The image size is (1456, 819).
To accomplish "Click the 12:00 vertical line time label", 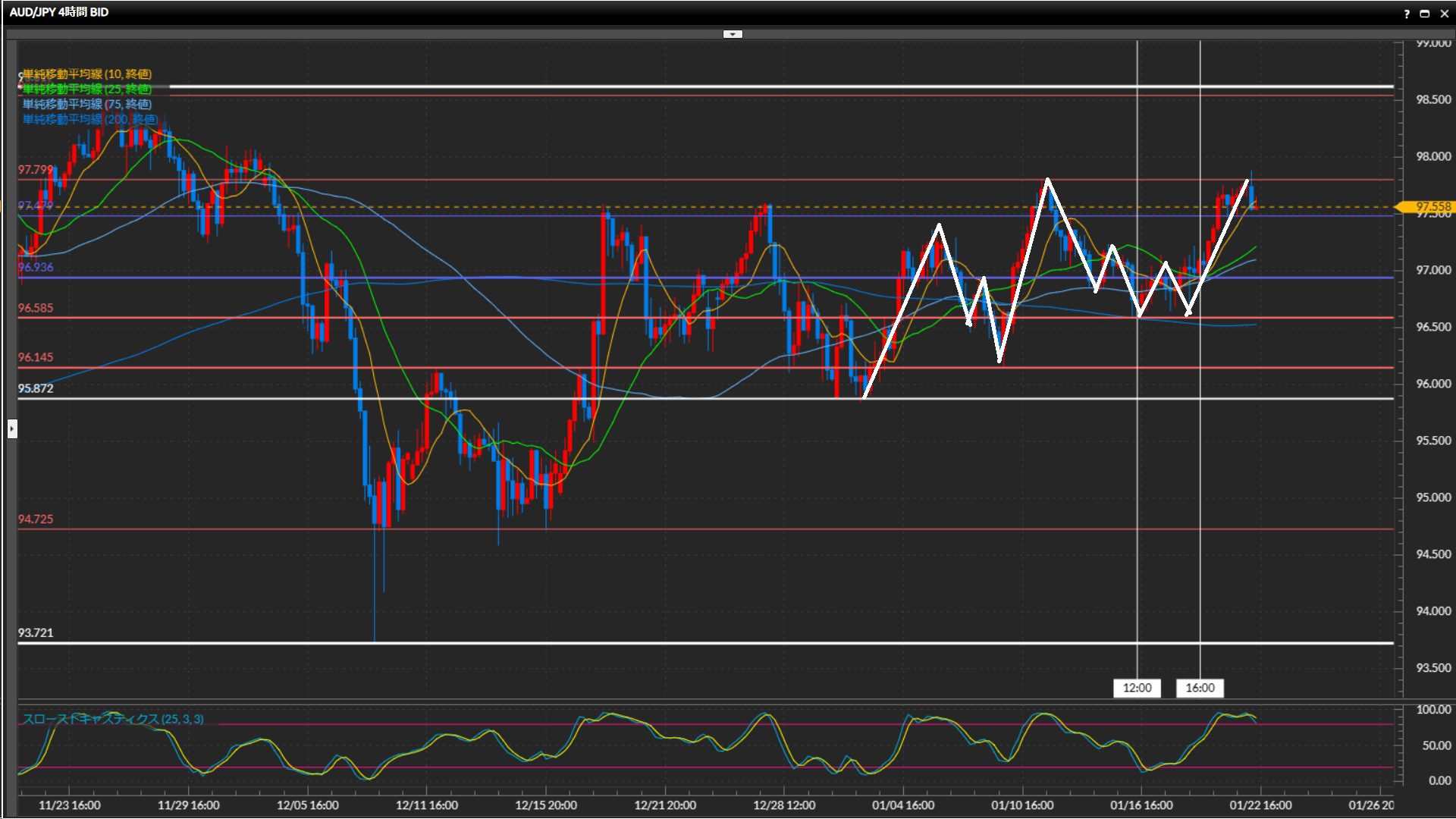I will pos(1137,688).
